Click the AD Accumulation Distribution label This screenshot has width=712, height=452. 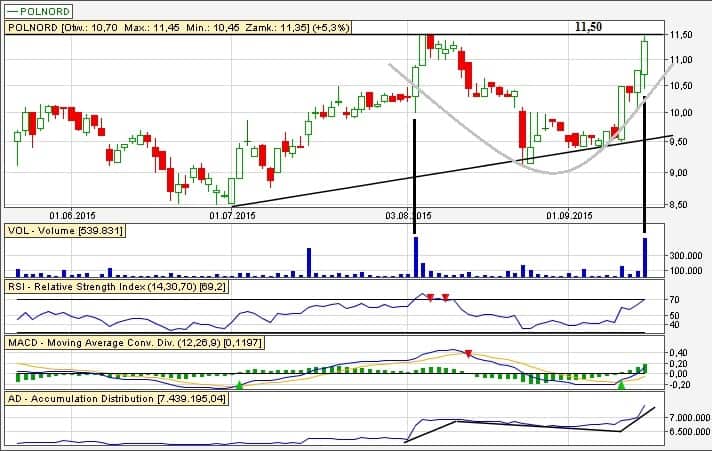coord(117,398)
